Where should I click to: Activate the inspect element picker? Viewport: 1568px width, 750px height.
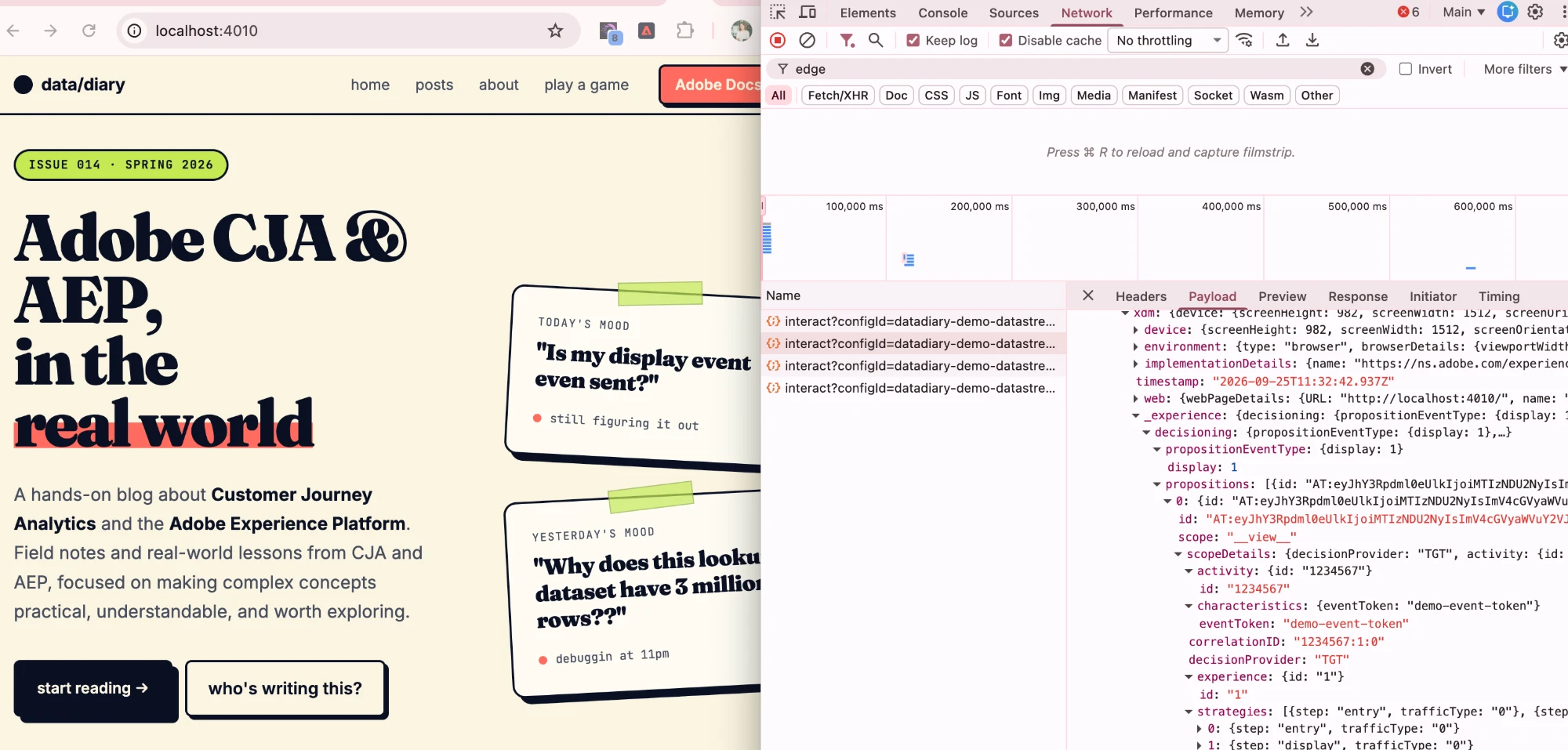point(777,13)
